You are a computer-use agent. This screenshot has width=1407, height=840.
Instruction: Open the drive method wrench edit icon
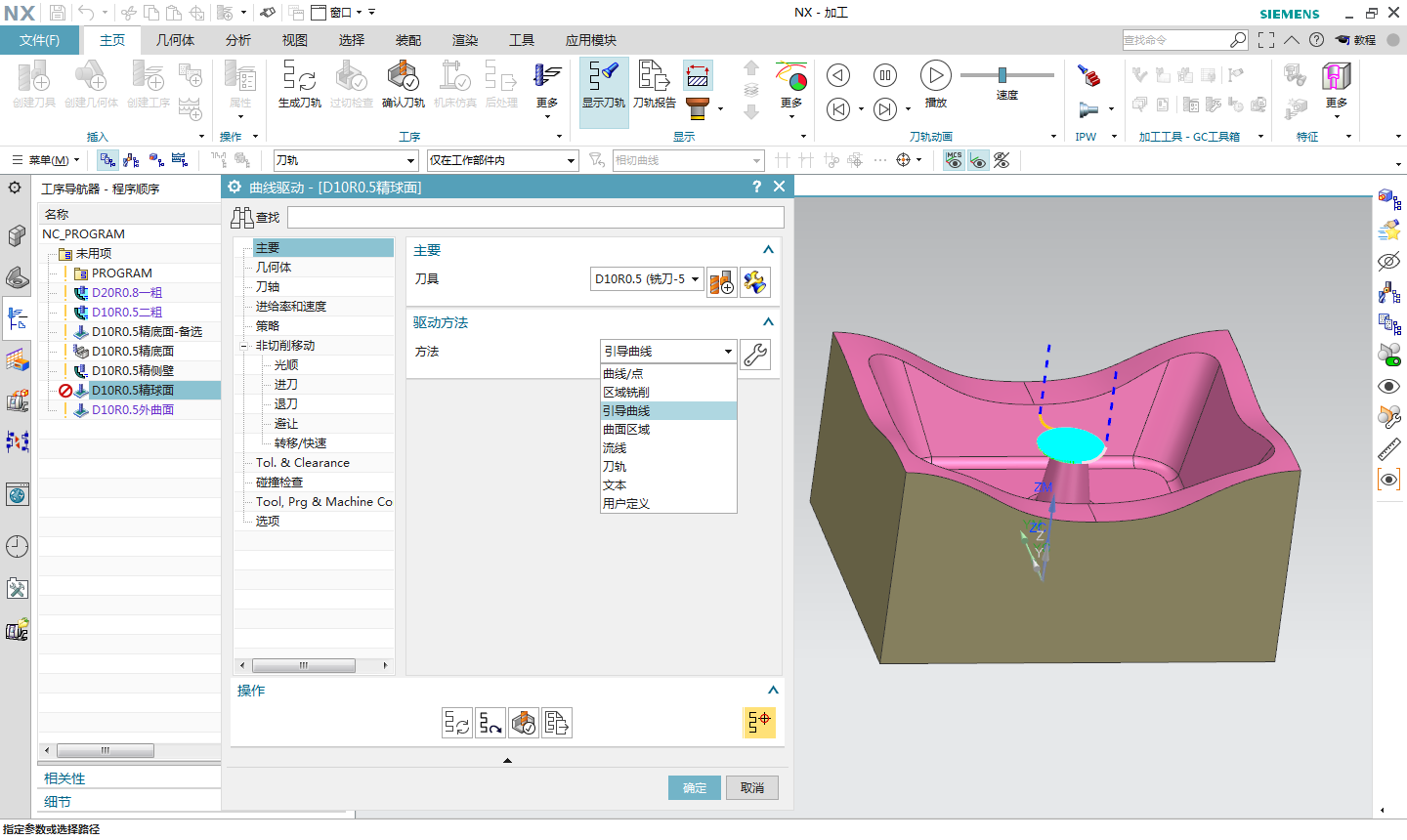click(755, 354)
